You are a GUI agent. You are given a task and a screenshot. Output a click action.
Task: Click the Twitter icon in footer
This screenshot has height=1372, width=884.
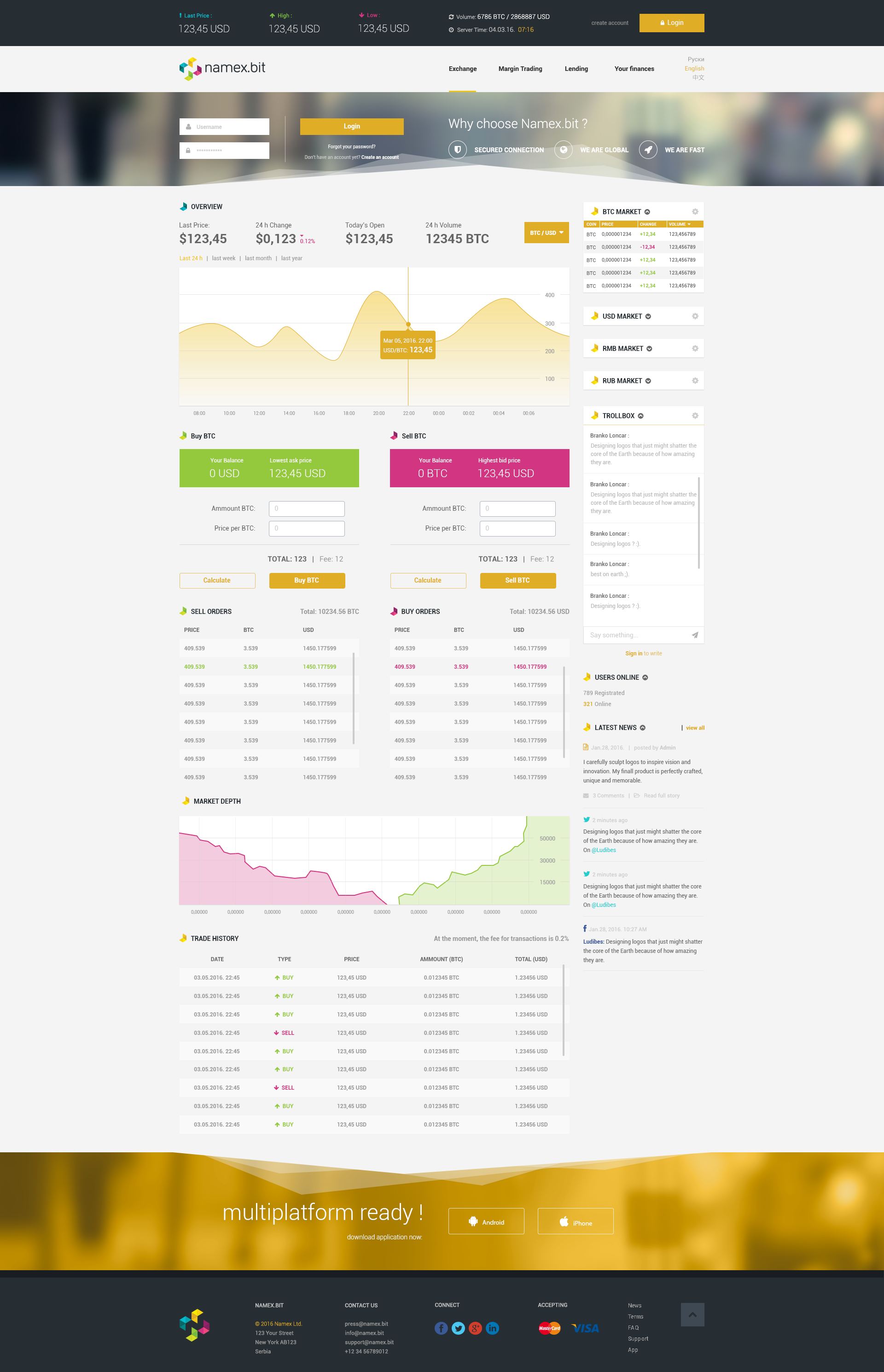pos(458,1328)
